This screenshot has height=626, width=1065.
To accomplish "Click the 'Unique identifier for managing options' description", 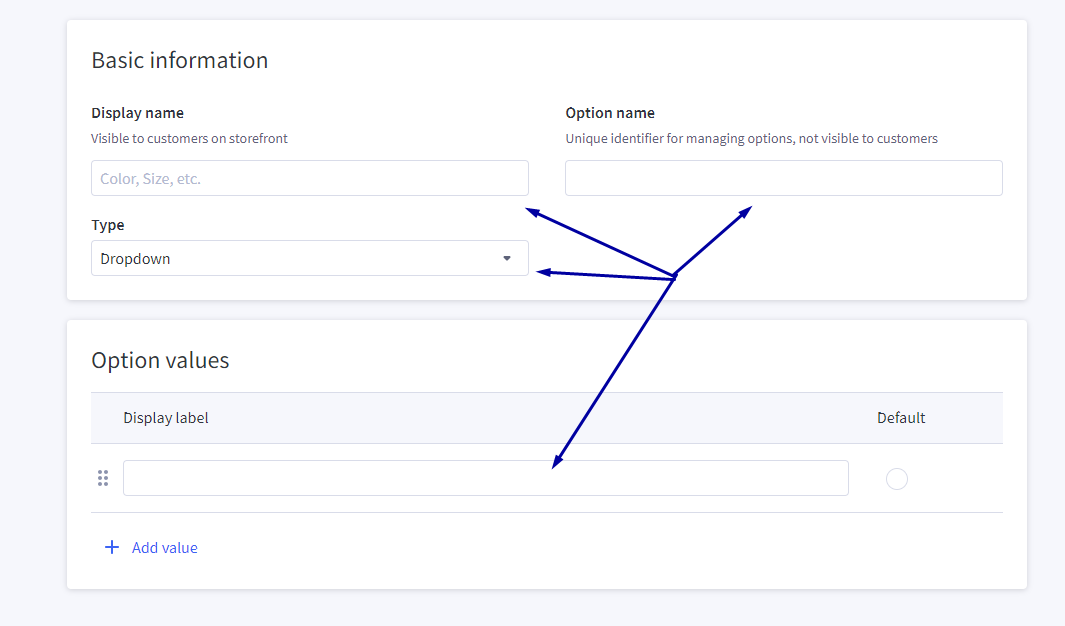I will tap(751, 139).
